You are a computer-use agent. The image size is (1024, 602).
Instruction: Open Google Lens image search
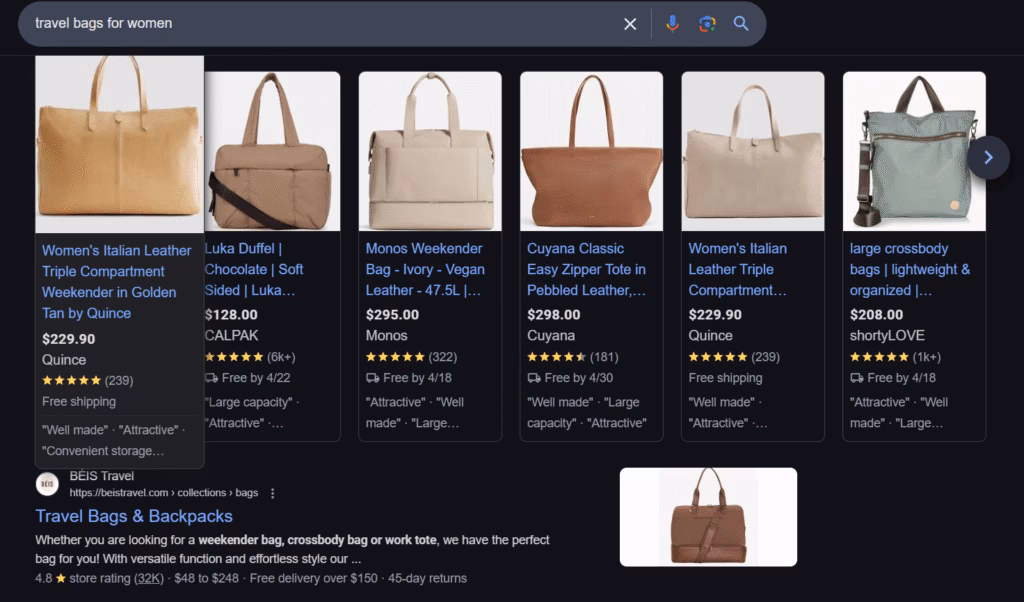pos(707,24)
